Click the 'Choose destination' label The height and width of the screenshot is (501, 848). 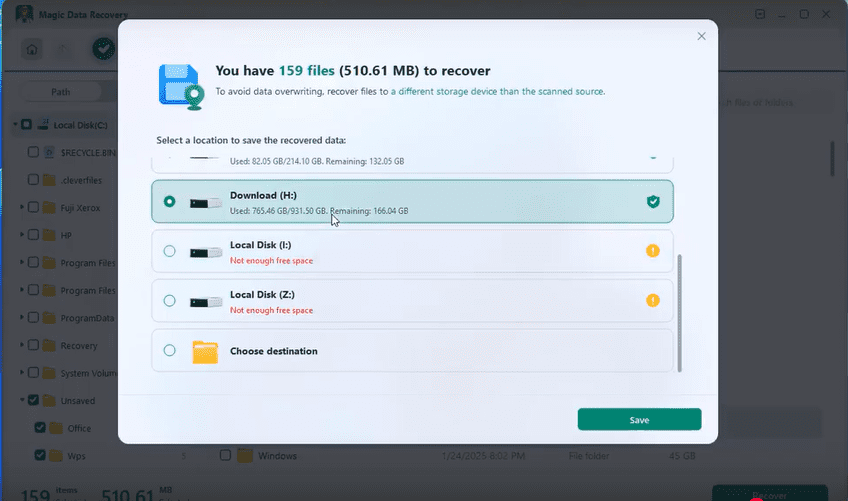click(x=274, y=351)
